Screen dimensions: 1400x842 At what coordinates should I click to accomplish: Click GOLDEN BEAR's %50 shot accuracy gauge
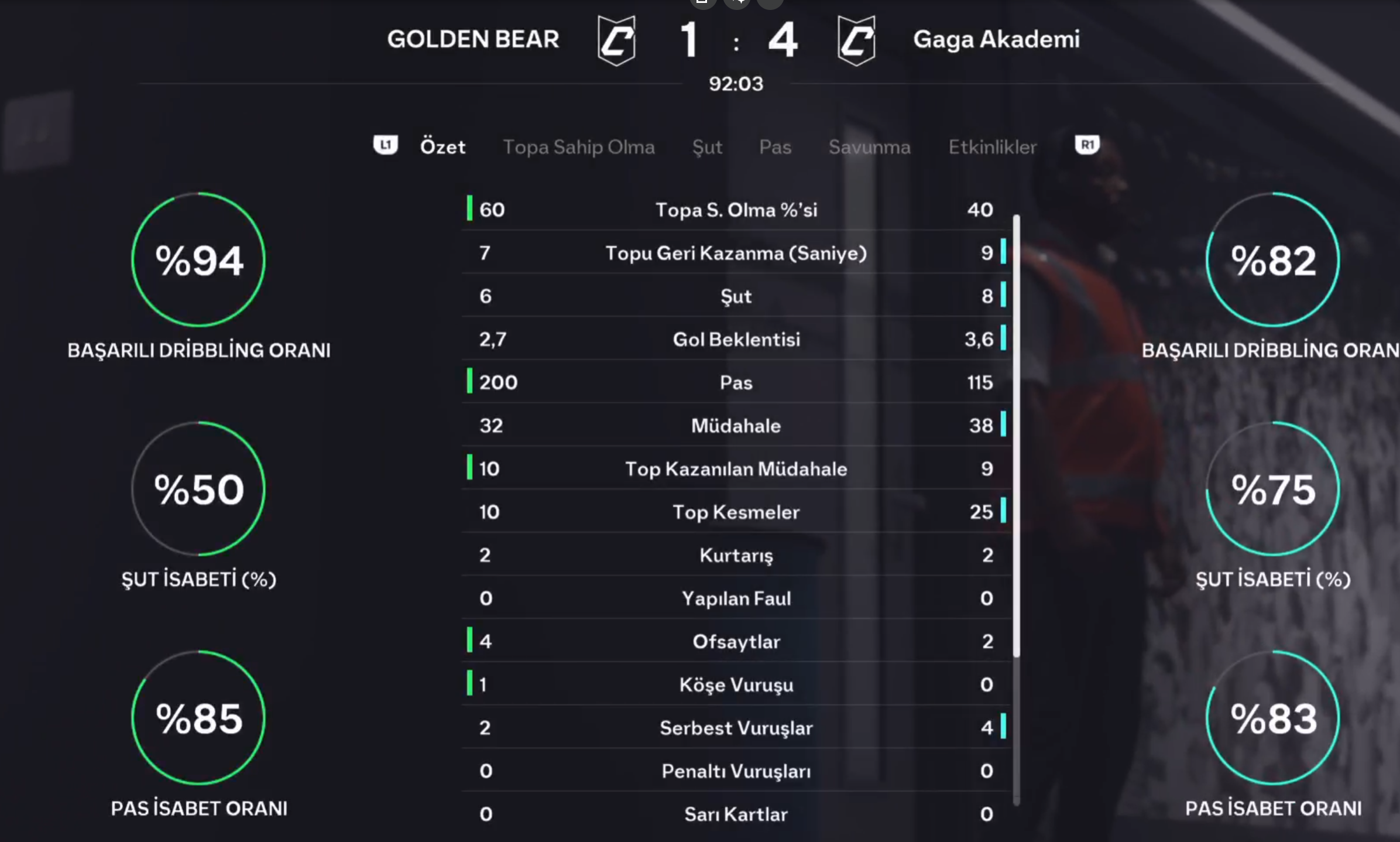(198, 489)
